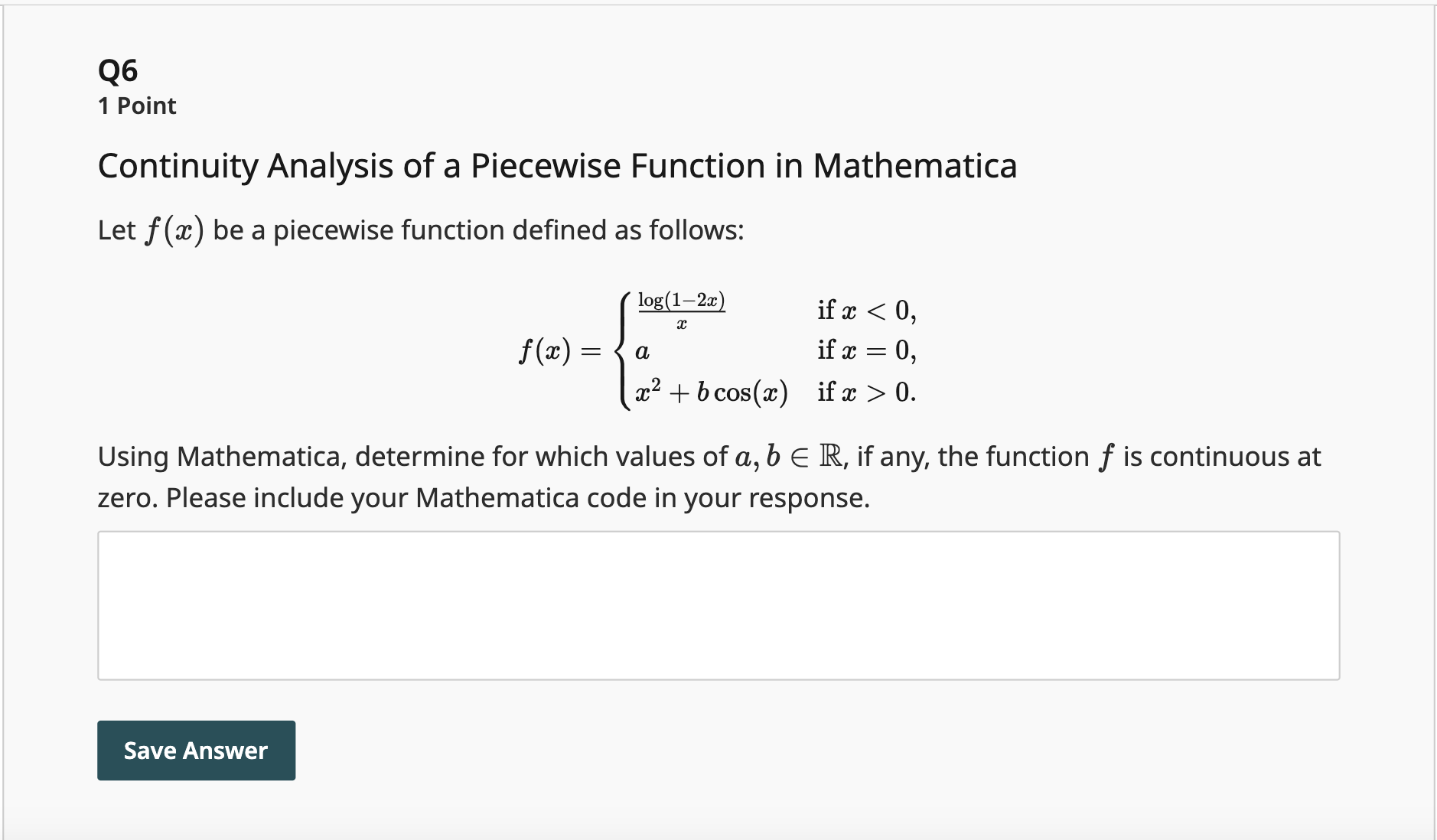Screen dimensions: 1437x840
Task: Click "Please include your Mathematica code" sentence
Action: tap(517, 498)
